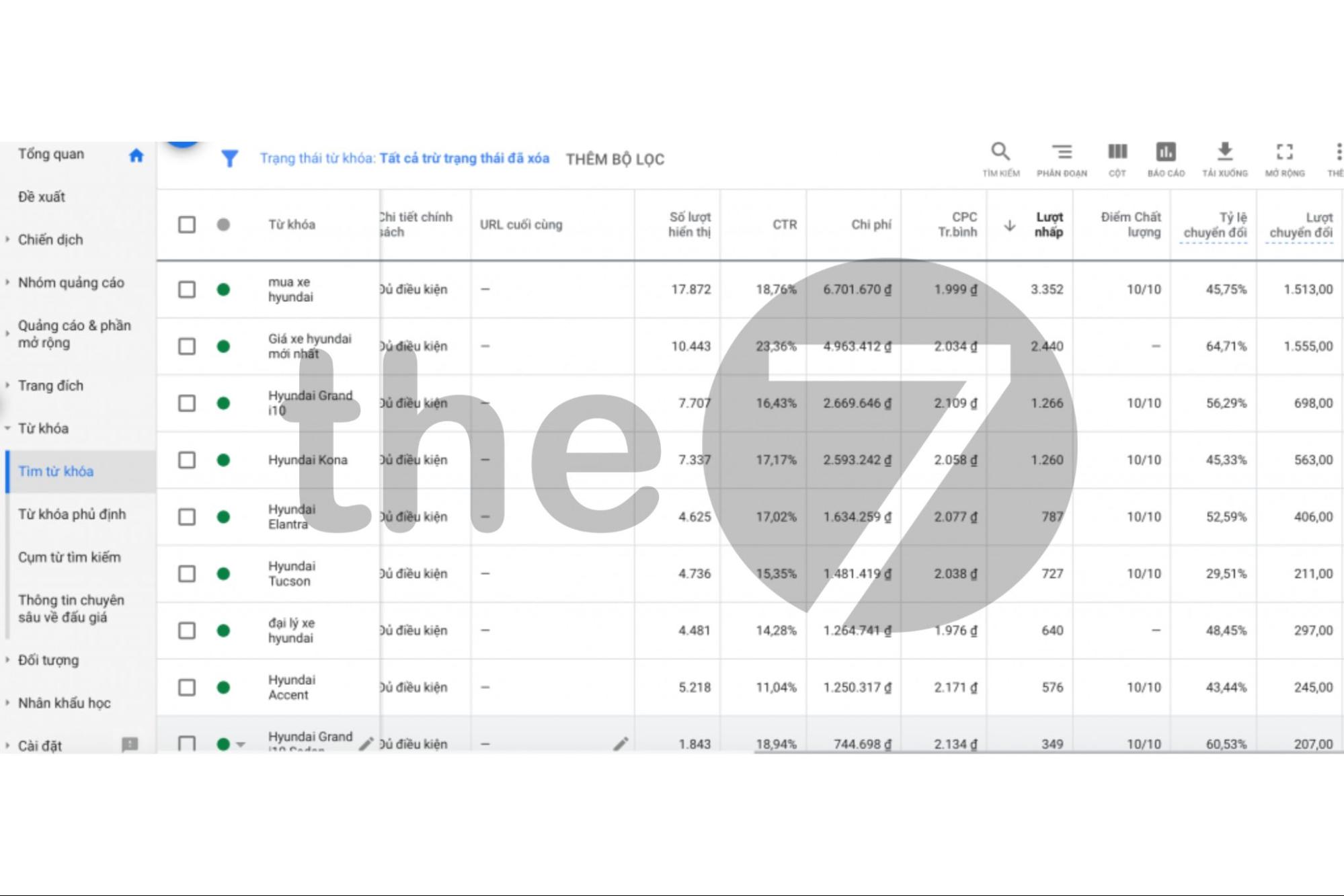
Task: Click the search (Tìm kiếm) magnifier icon
Action: 1000,152
